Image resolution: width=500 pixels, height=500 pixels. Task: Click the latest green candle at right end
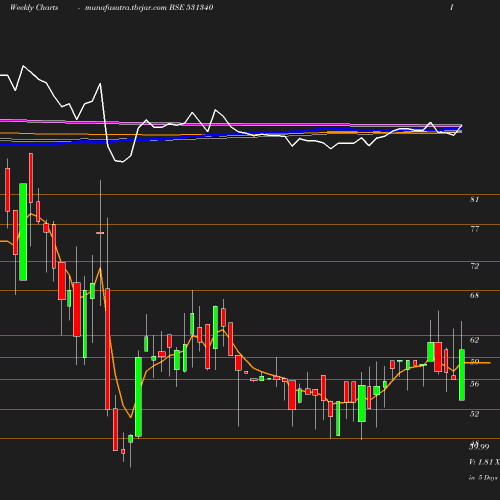(462, 375)
